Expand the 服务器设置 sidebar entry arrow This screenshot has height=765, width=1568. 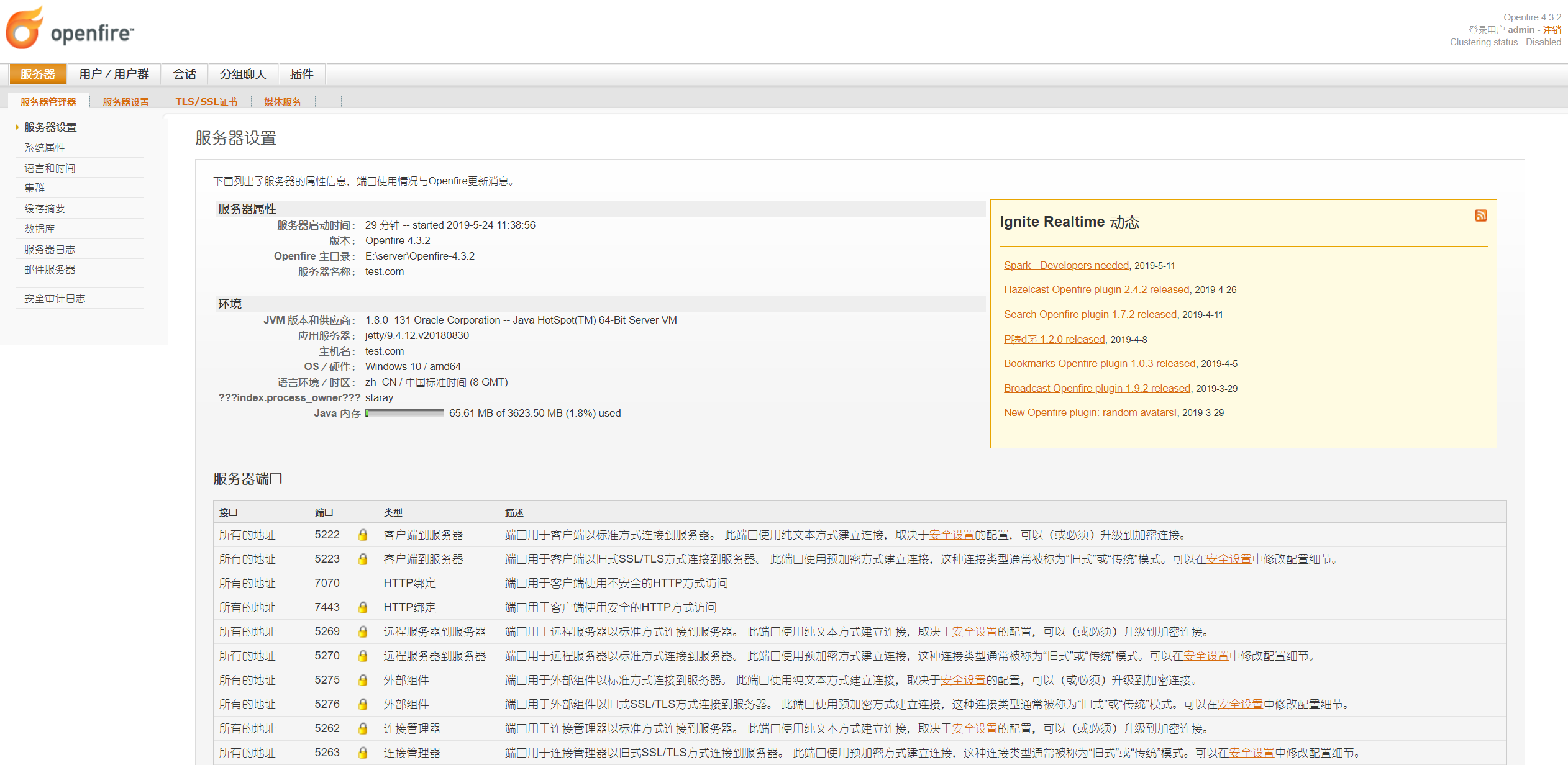tap(16, 127)
